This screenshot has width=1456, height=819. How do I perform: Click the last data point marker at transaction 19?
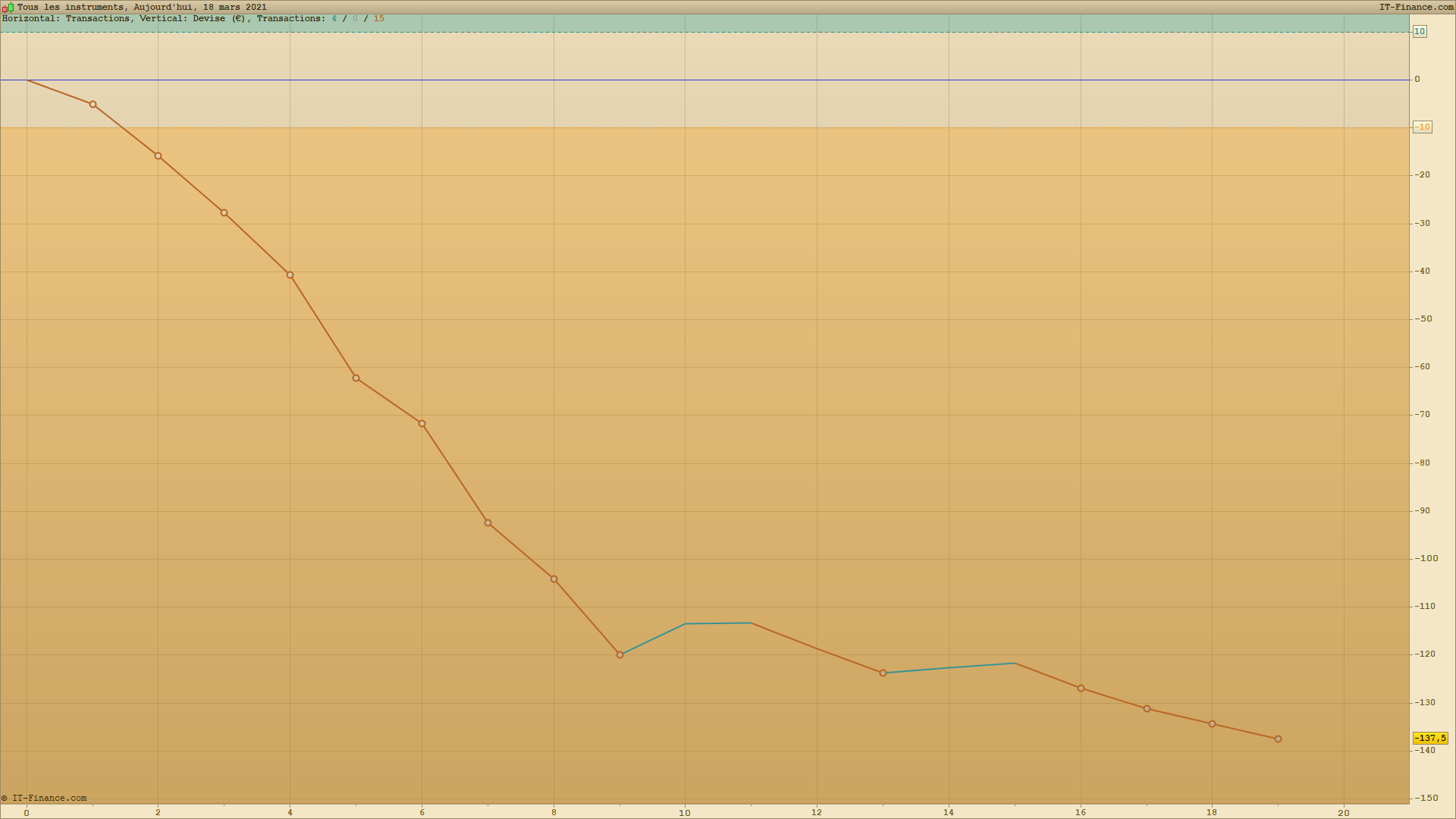[x=1278, y=739]
